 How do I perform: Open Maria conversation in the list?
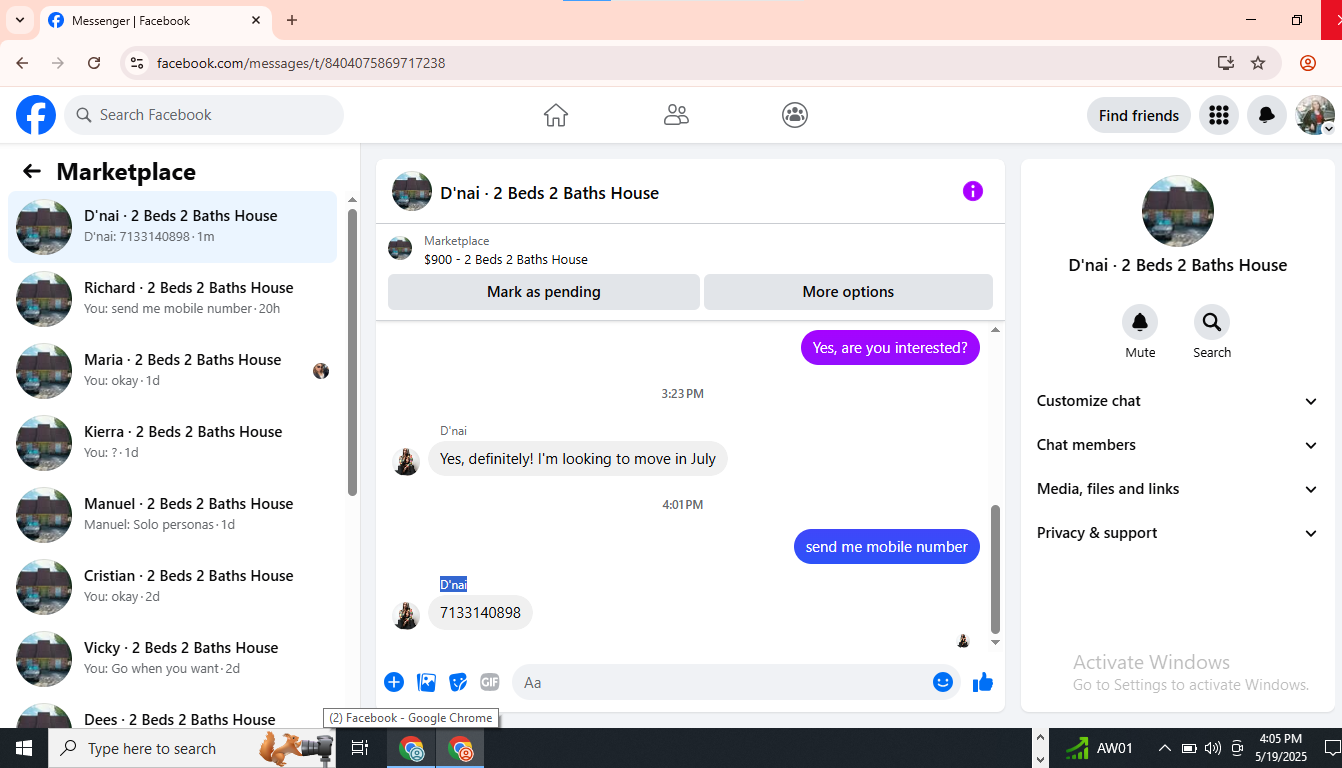[173, 371]
